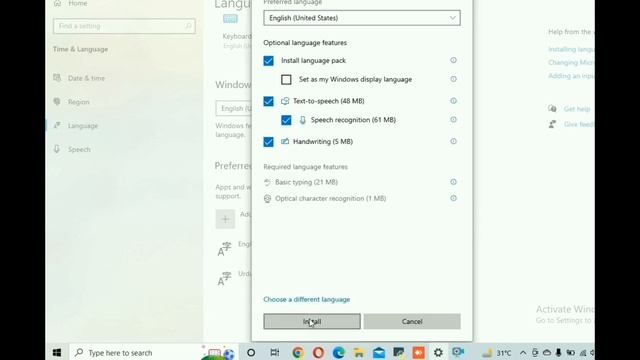
Task: Click the Speech recognition microphone icon
Action: (302, 120)
